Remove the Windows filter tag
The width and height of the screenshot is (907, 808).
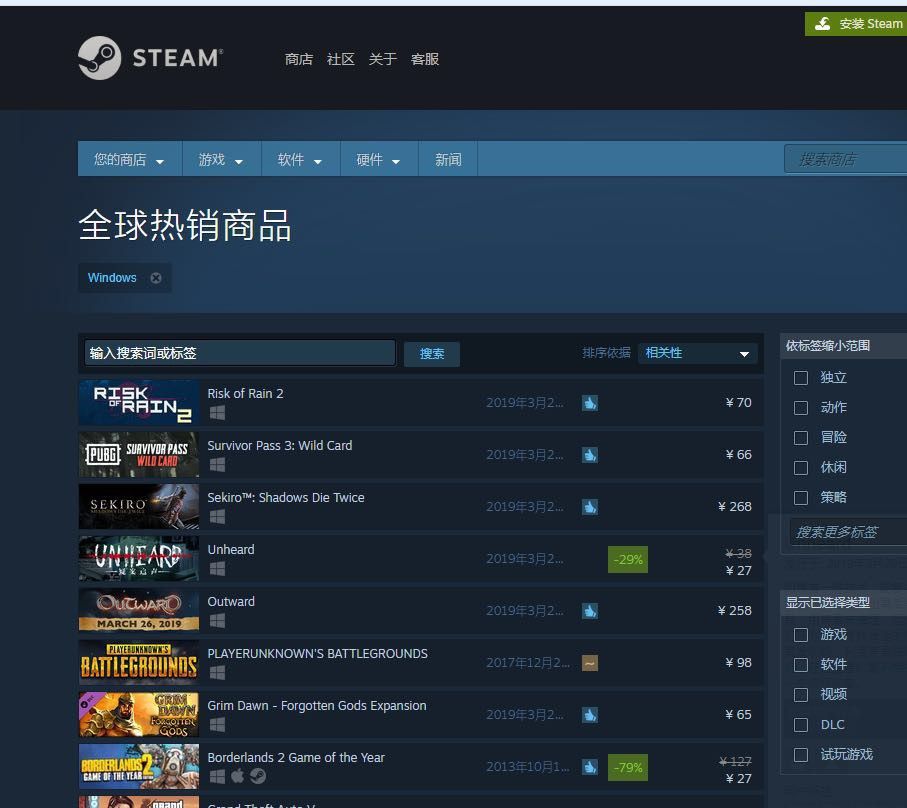pyautogui.click(x=156, y=278)
